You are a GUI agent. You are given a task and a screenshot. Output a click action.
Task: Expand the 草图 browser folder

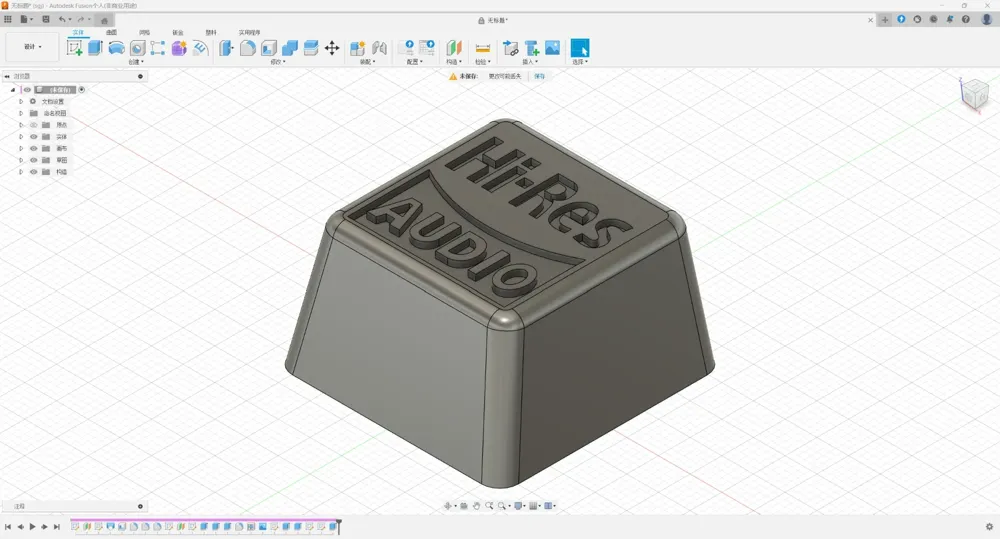[x=21, y=160]
